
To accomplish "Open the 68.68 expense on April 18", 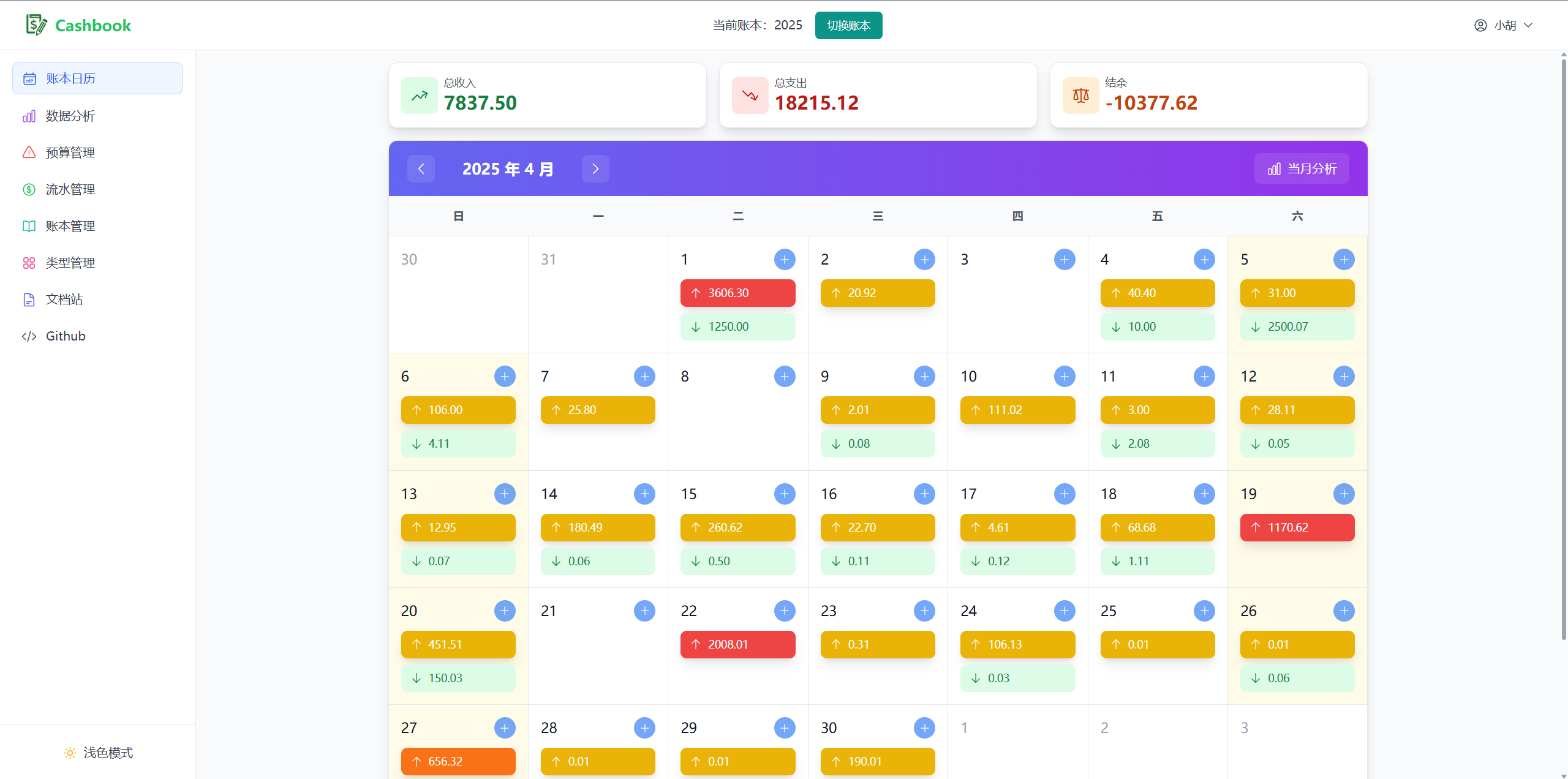I will [x=1158, y=527].
